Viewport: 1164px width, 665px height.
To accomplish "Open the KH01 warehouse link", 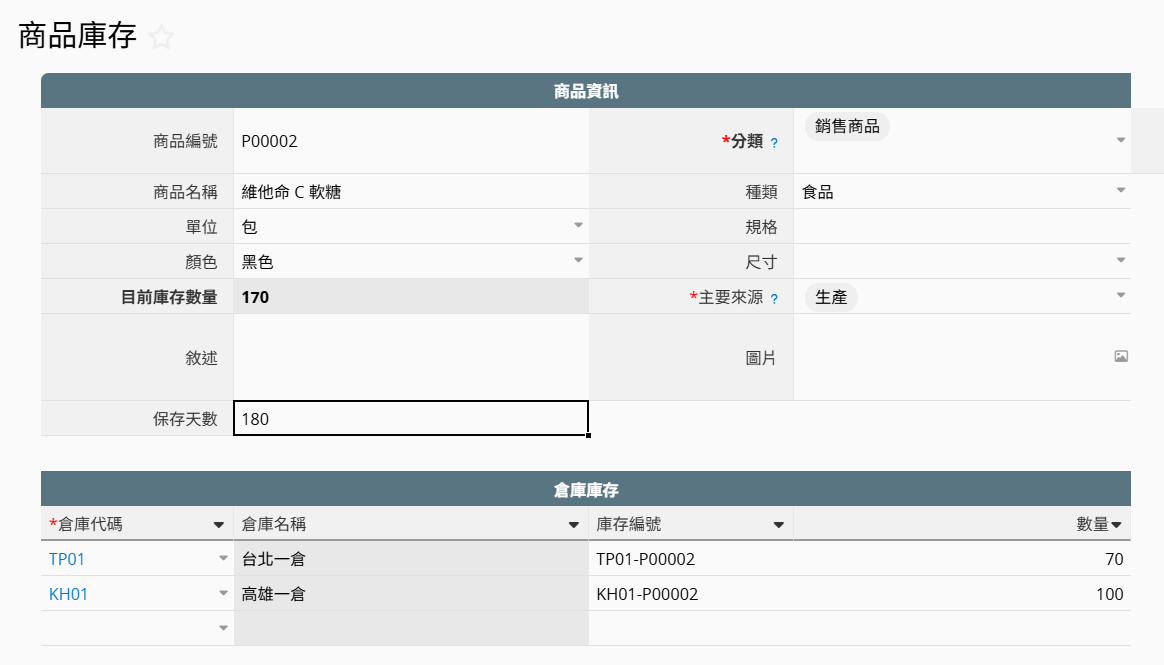I will click(69, 594).
